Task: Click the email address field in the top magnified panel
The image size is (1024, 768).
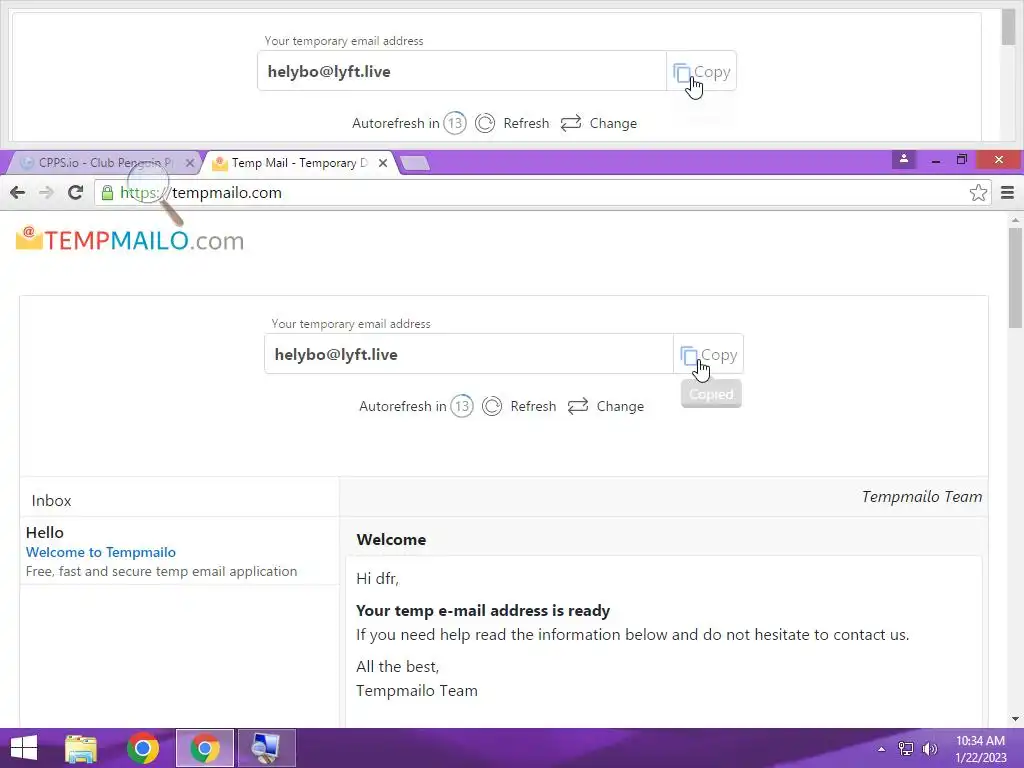Action: (462, 72)
